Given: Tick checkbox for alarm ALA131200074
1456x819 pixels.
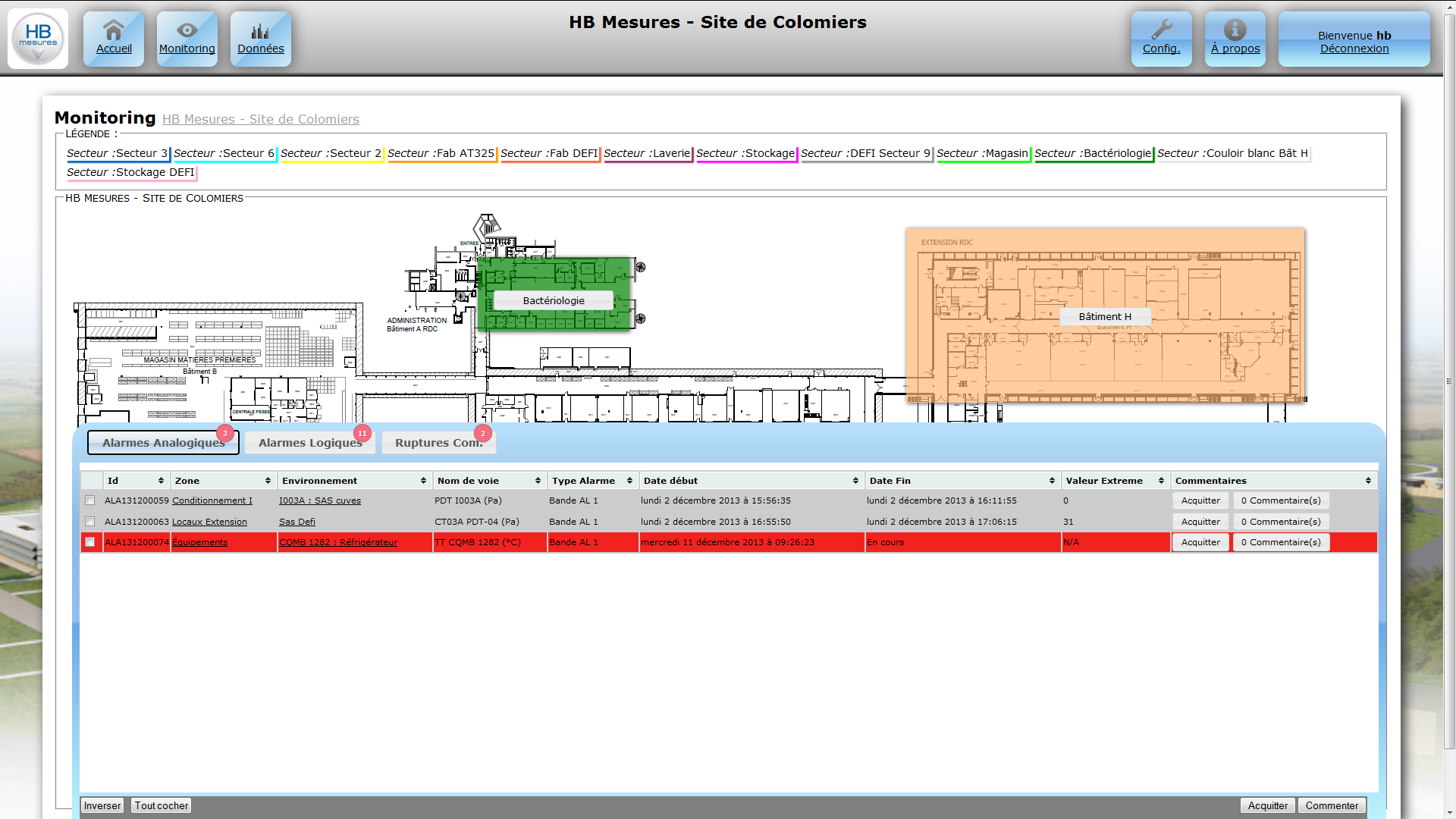Looking at the screenshot, I should [x=90, y=542].
